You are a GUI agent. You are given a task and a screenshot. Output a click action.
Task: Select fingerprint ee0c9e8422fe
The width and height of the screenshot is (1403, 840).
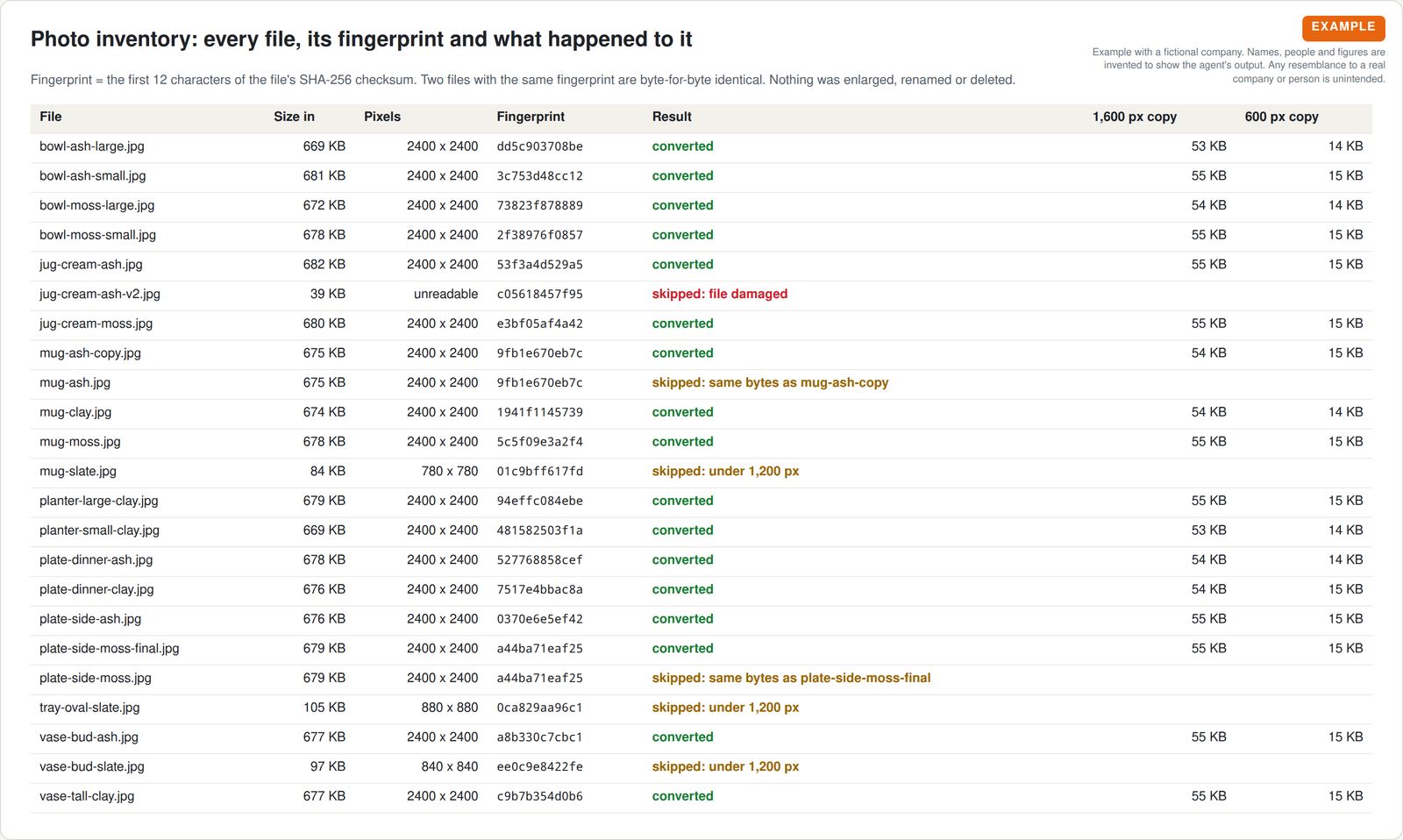[x=539, y=766]
